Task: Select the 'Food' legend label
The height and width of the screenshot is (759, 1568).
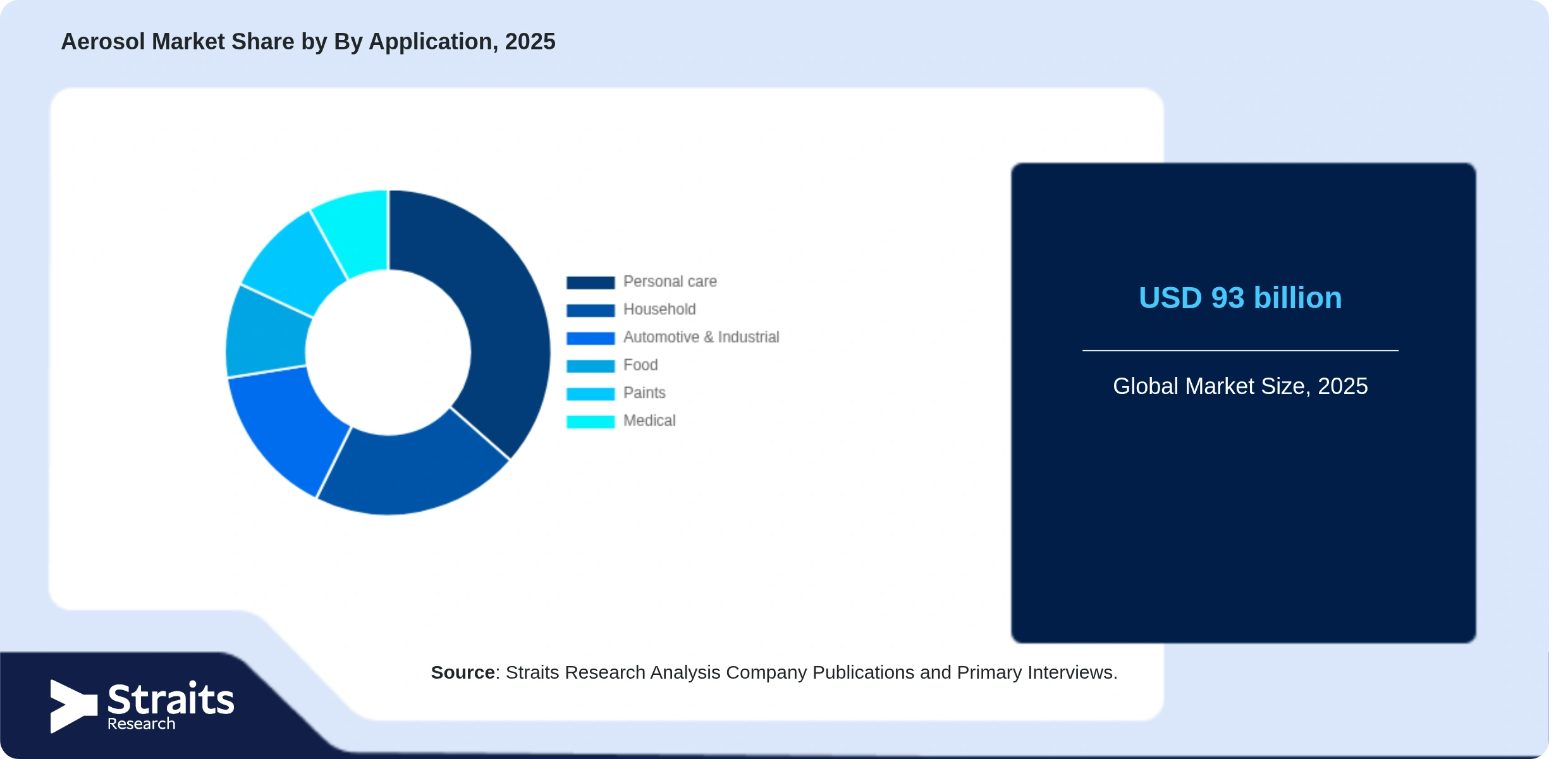Action: (x=640, y=365)
